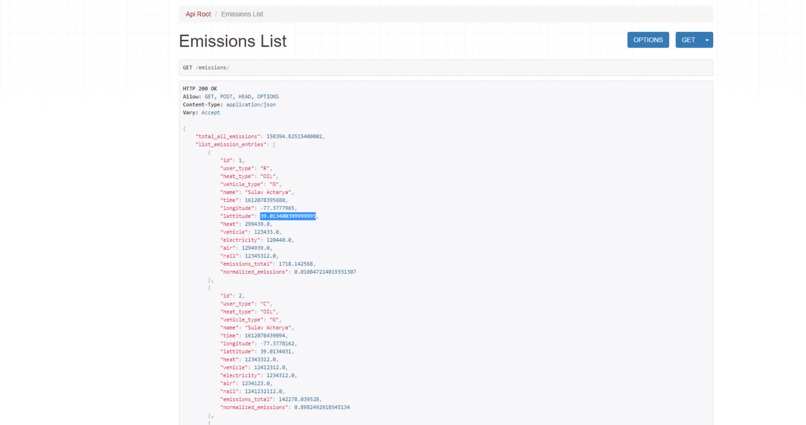Open the Api Root breadcrumb link
This screenshot has width=806, height=425.
[198, 14]
